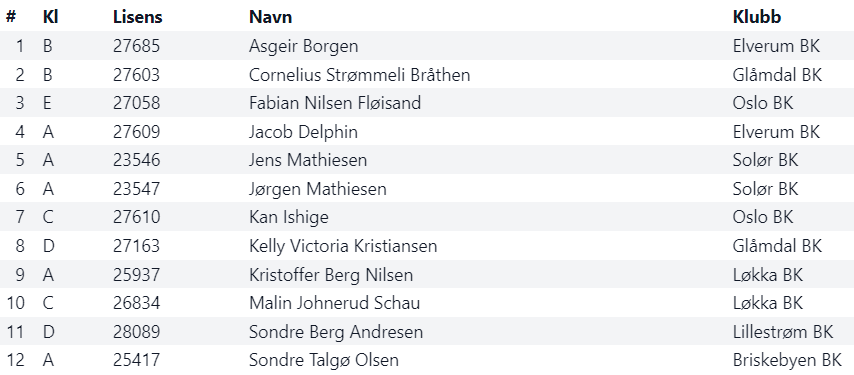Select Sondre Berg Andresen
Image resolution: width=854 pixels, height=375 pixels.
(x=336, y=332)
